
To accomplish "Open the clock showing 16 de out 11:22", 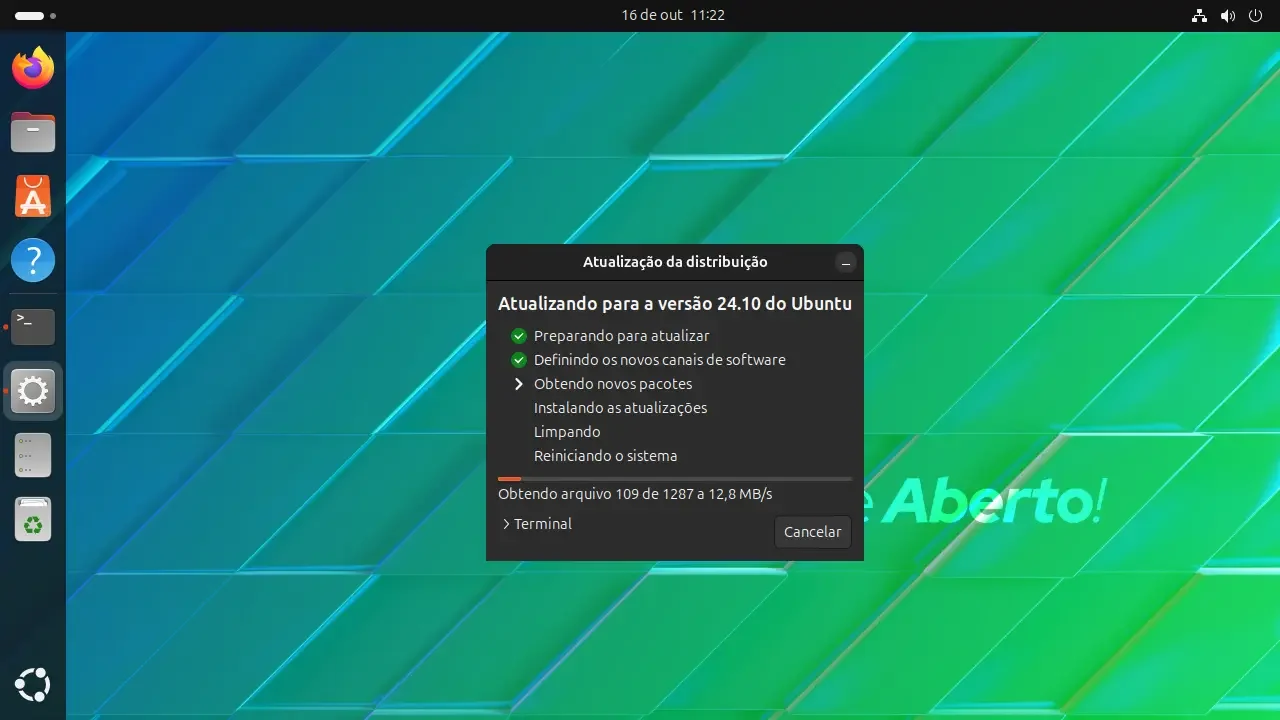I will (673, 16).
